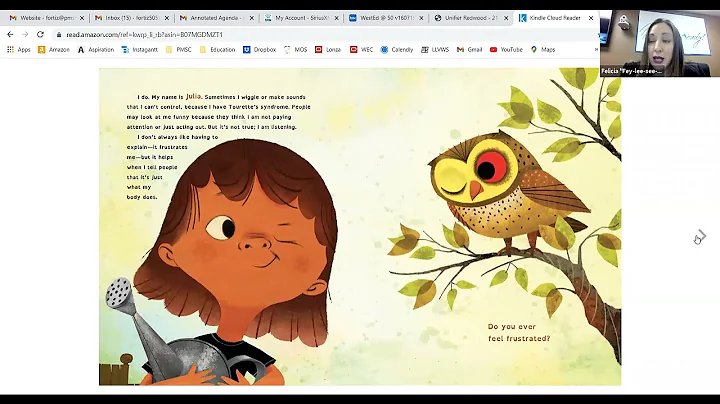Open the Dropbox bookmark
This screenshot has width=720, height=404.
coord(259,50)
